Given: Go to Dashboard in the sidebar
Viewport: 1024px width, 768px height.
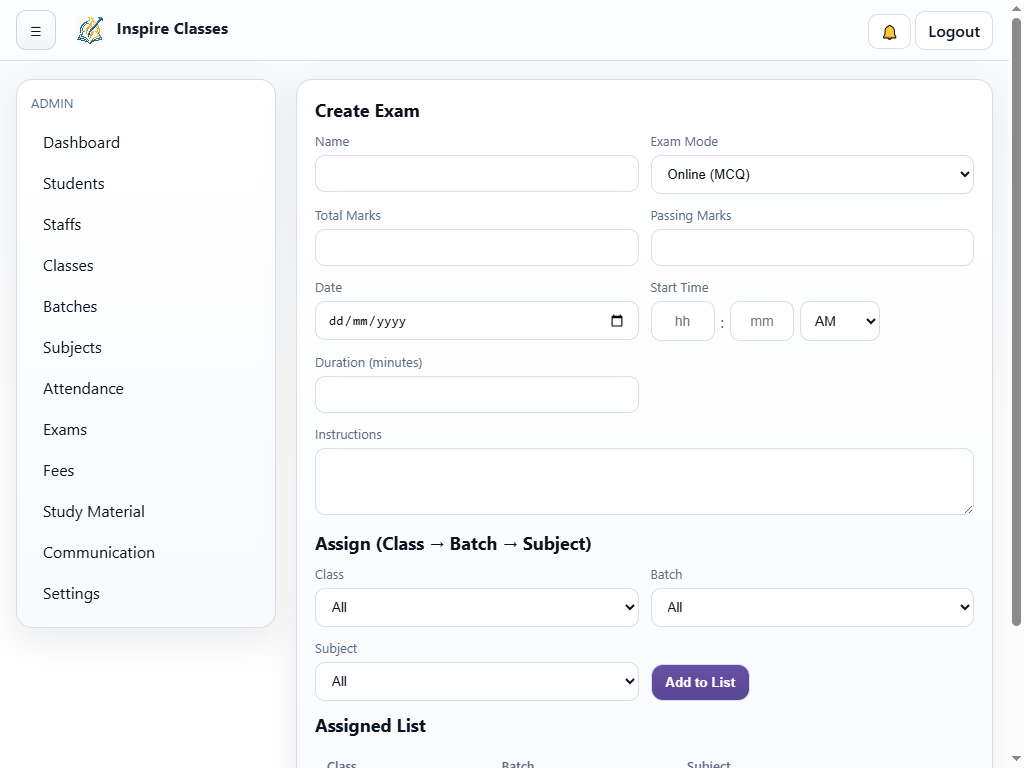Looking at the screenshot, I should [81, 143].
